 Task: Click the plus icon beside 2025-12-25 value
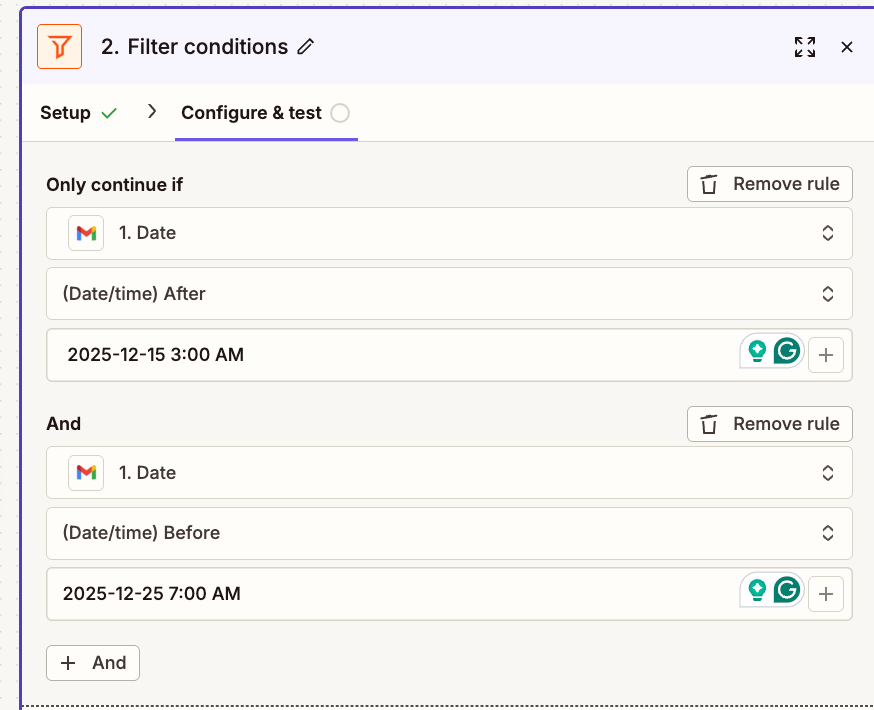pos(826,594)
